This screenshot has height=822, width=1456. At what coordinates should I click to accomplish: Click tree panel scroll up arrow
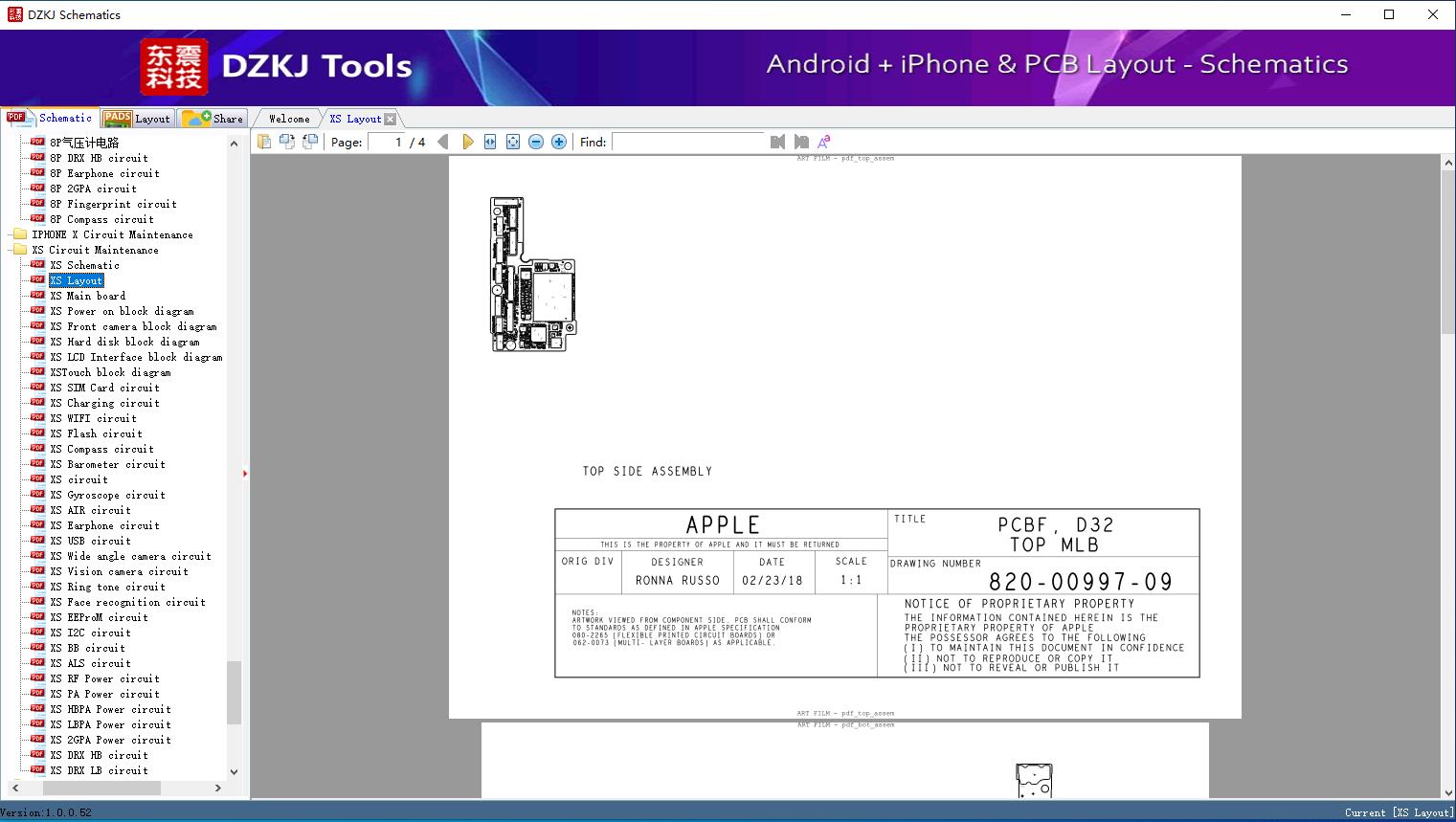(234, 144)
